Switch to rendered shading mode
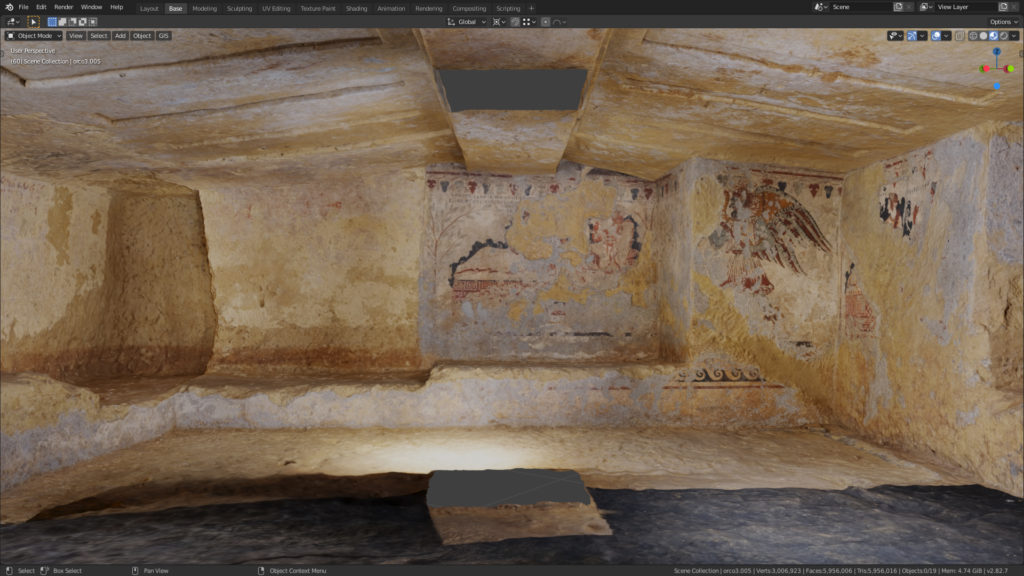The image size is (1024, 576). tap(1004, 36)
